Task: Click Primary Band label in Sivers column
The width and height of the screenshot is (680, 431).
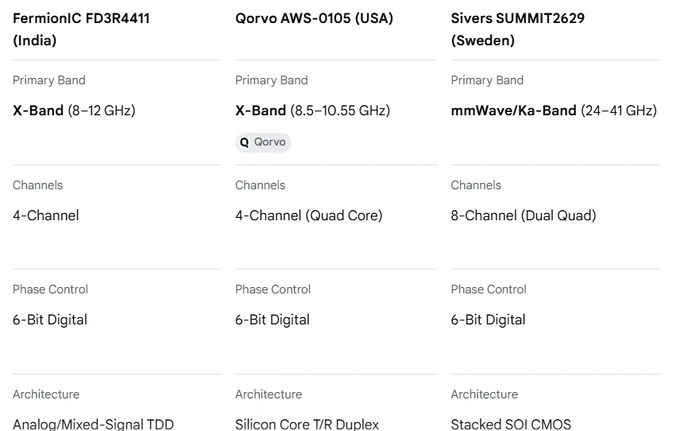Action: [487, 80]
